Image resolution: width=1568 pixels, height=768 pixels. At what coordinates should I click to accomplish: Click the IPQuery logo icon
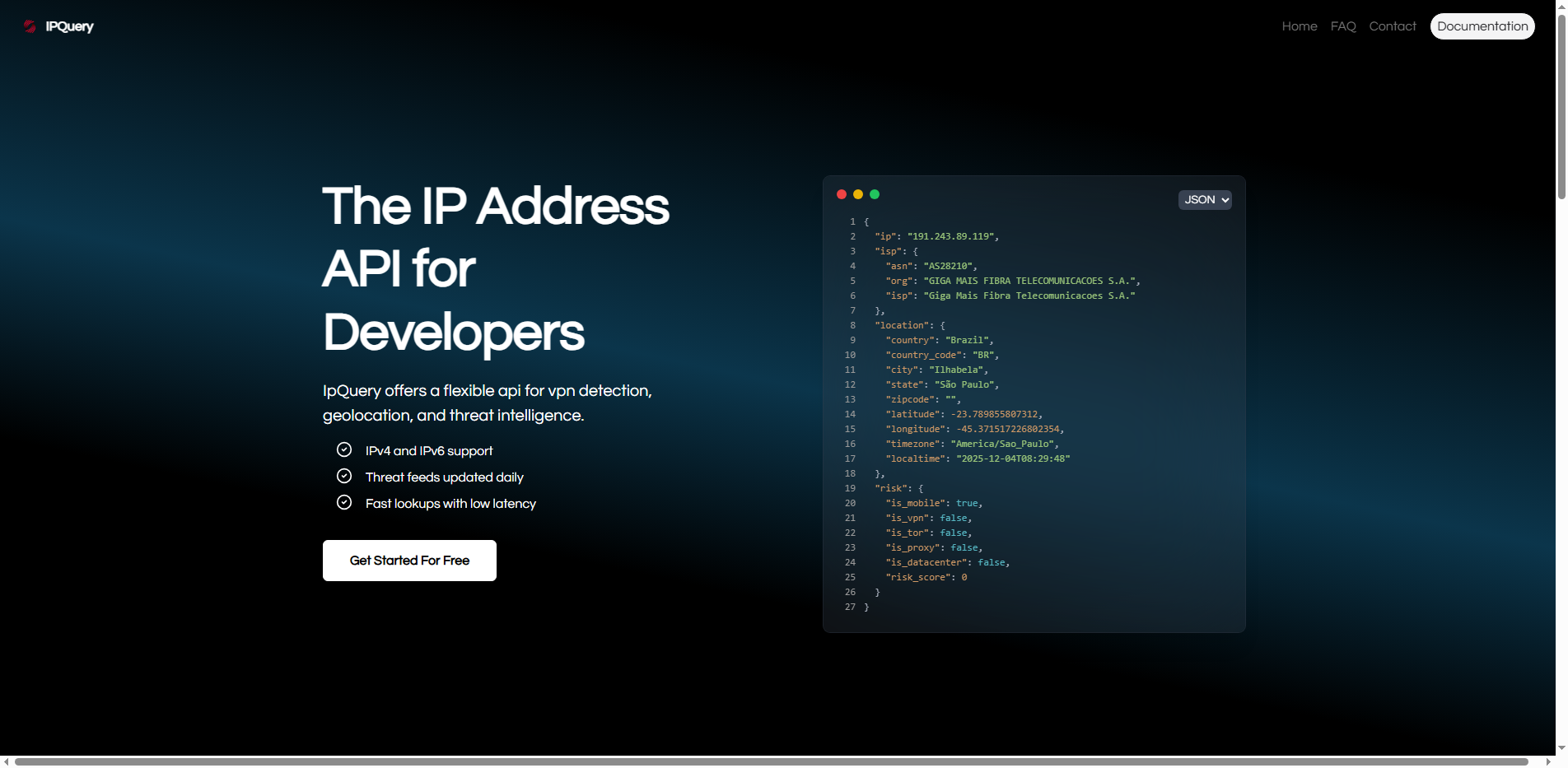30,26
